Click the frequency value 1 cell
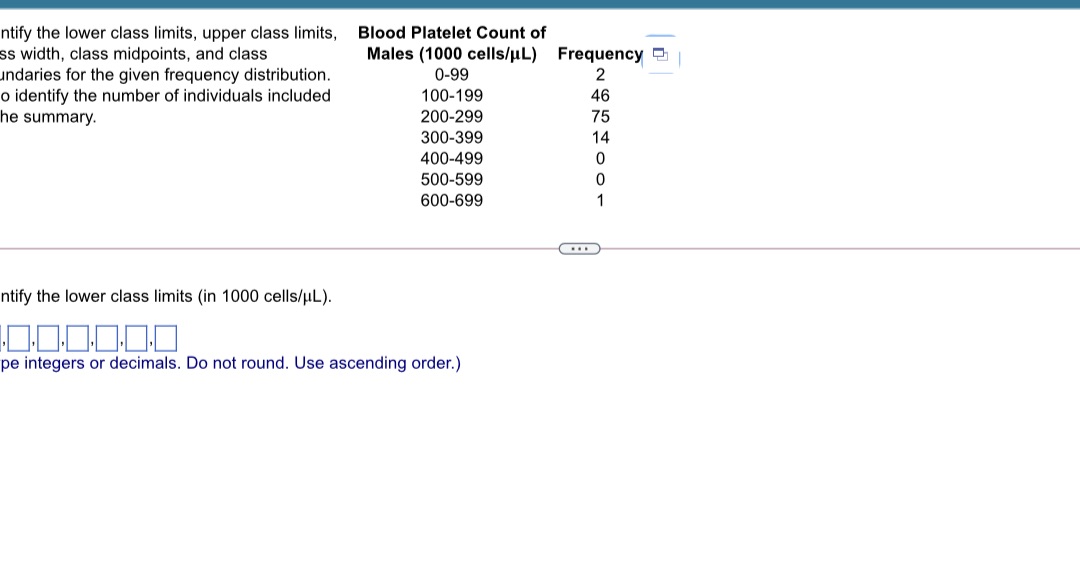The image size is (1080, 582). pos(599,200)
